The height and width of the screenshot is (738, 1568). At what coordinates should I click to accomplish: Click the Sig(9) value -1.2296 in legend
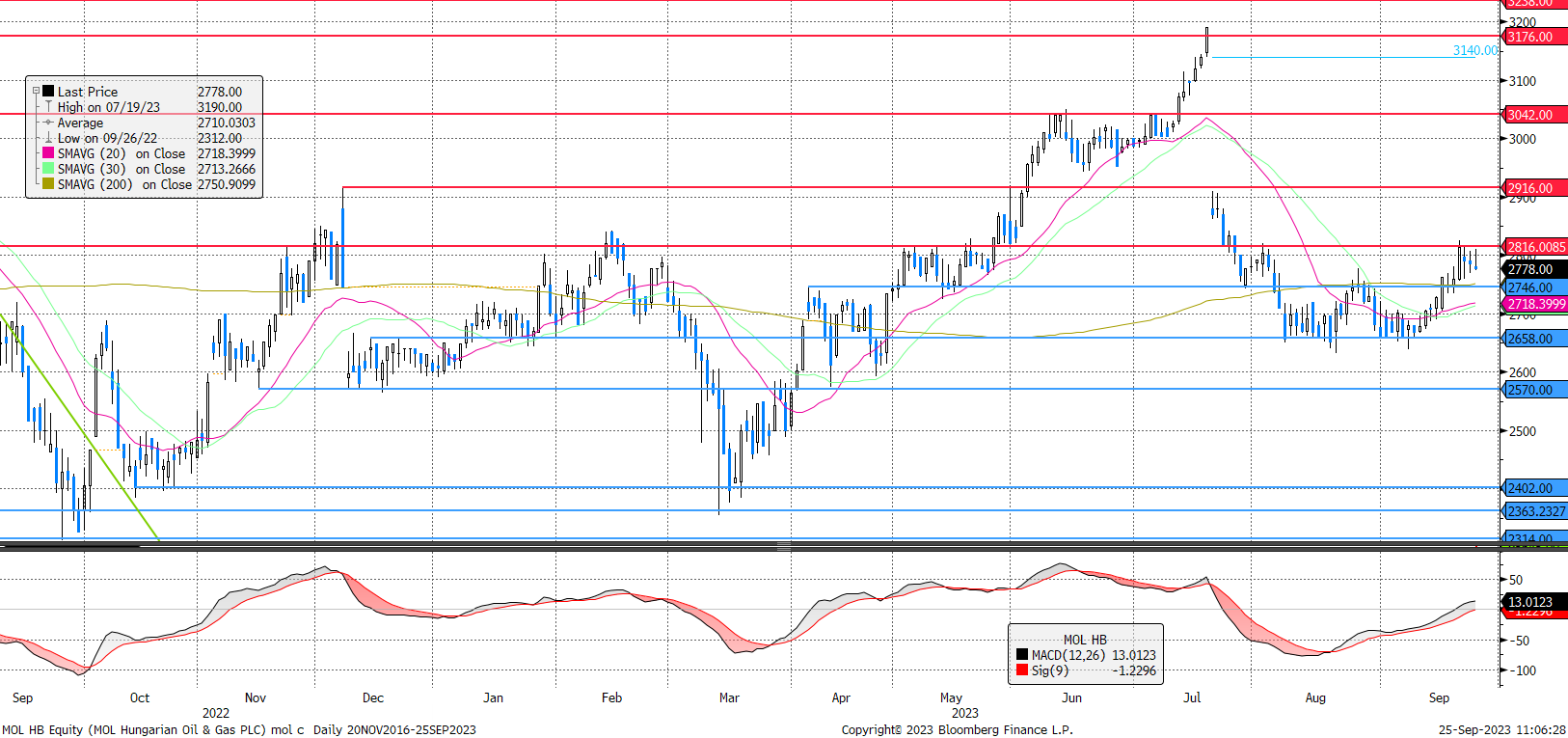tap(1134, 670)
